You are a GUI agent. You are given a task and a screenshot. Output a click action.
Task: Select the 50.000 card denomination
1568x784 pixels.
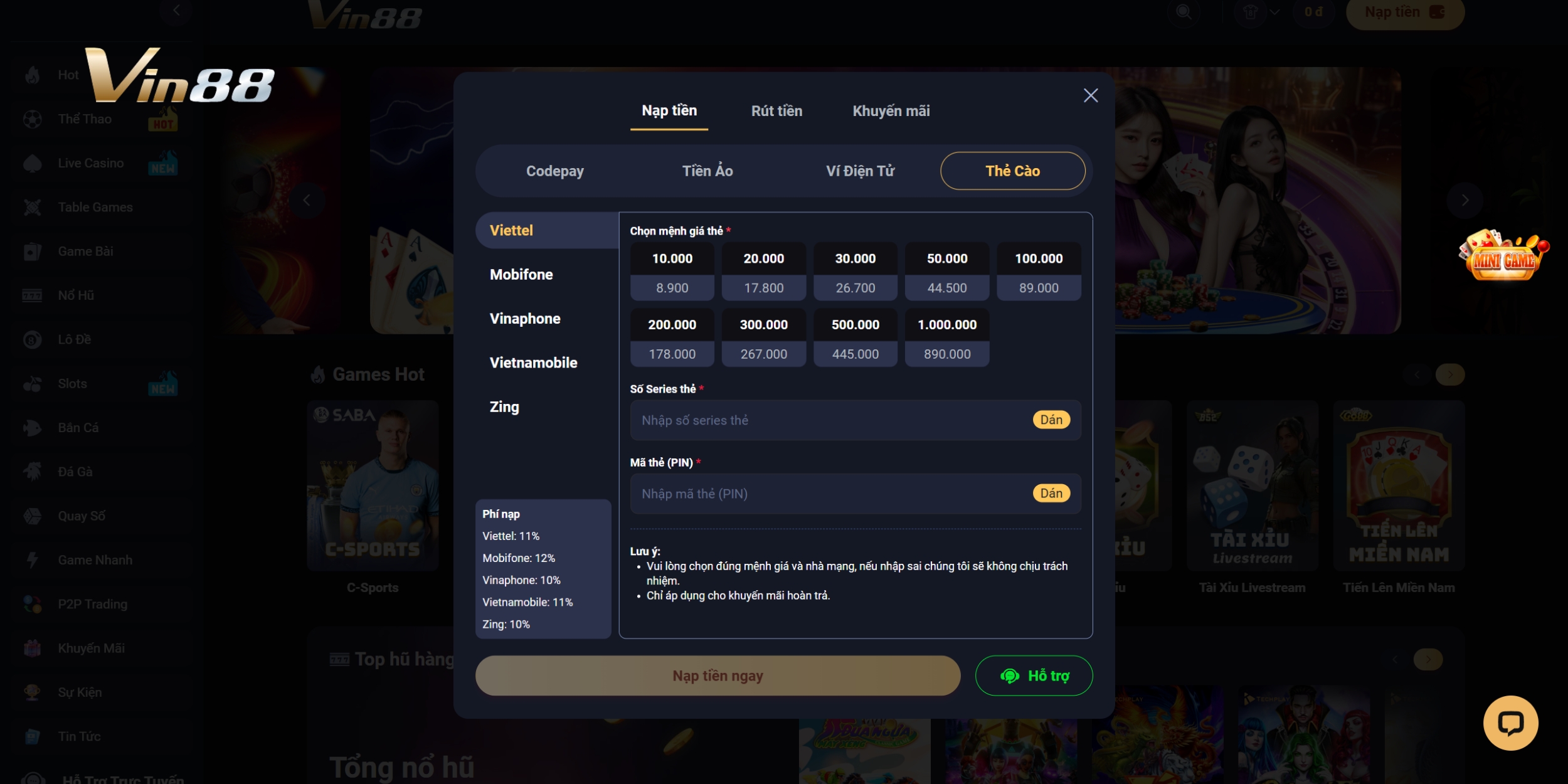coord(947,272)
